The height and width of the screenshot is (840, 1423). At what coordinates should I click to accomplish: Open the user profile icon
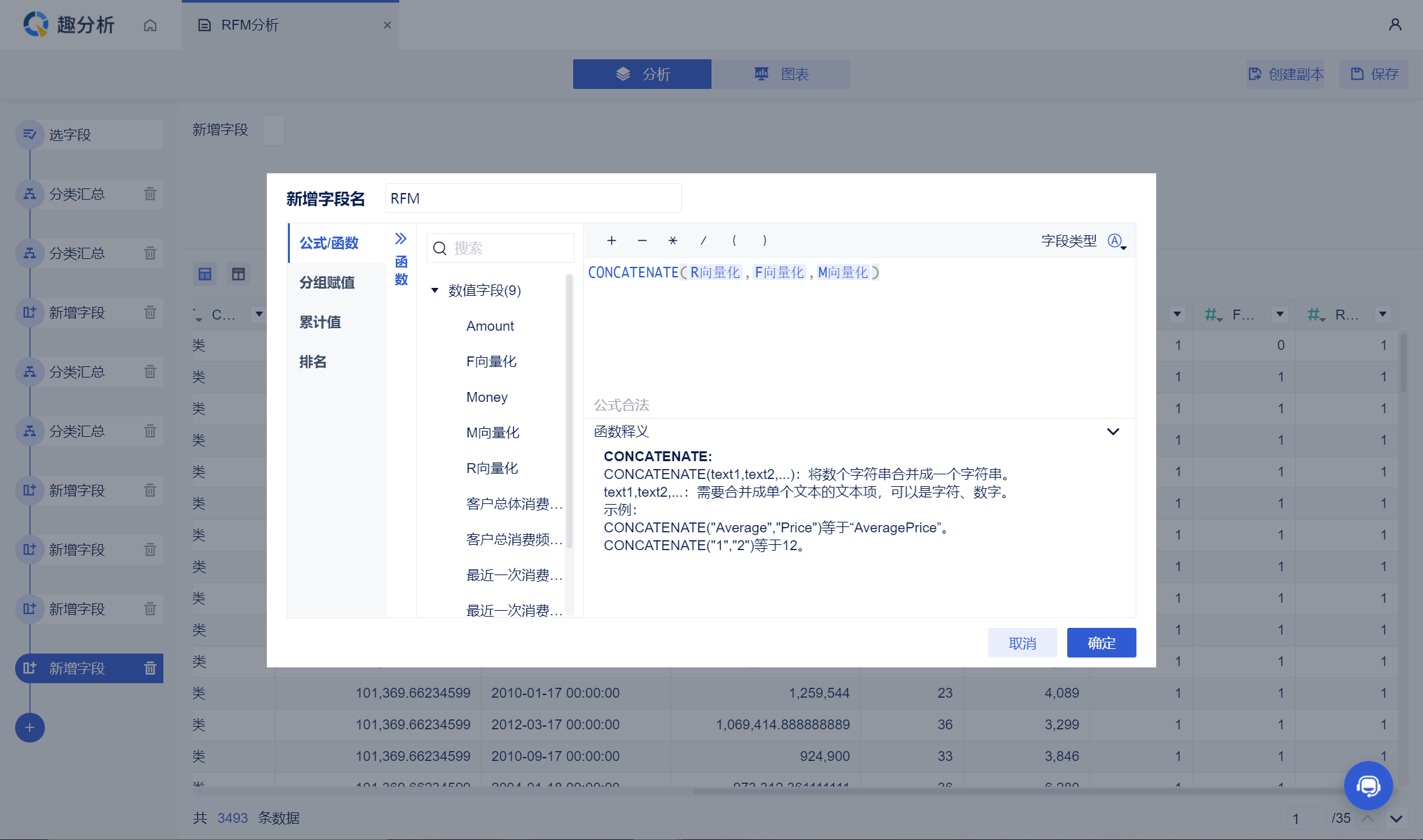coord(1395,25)
